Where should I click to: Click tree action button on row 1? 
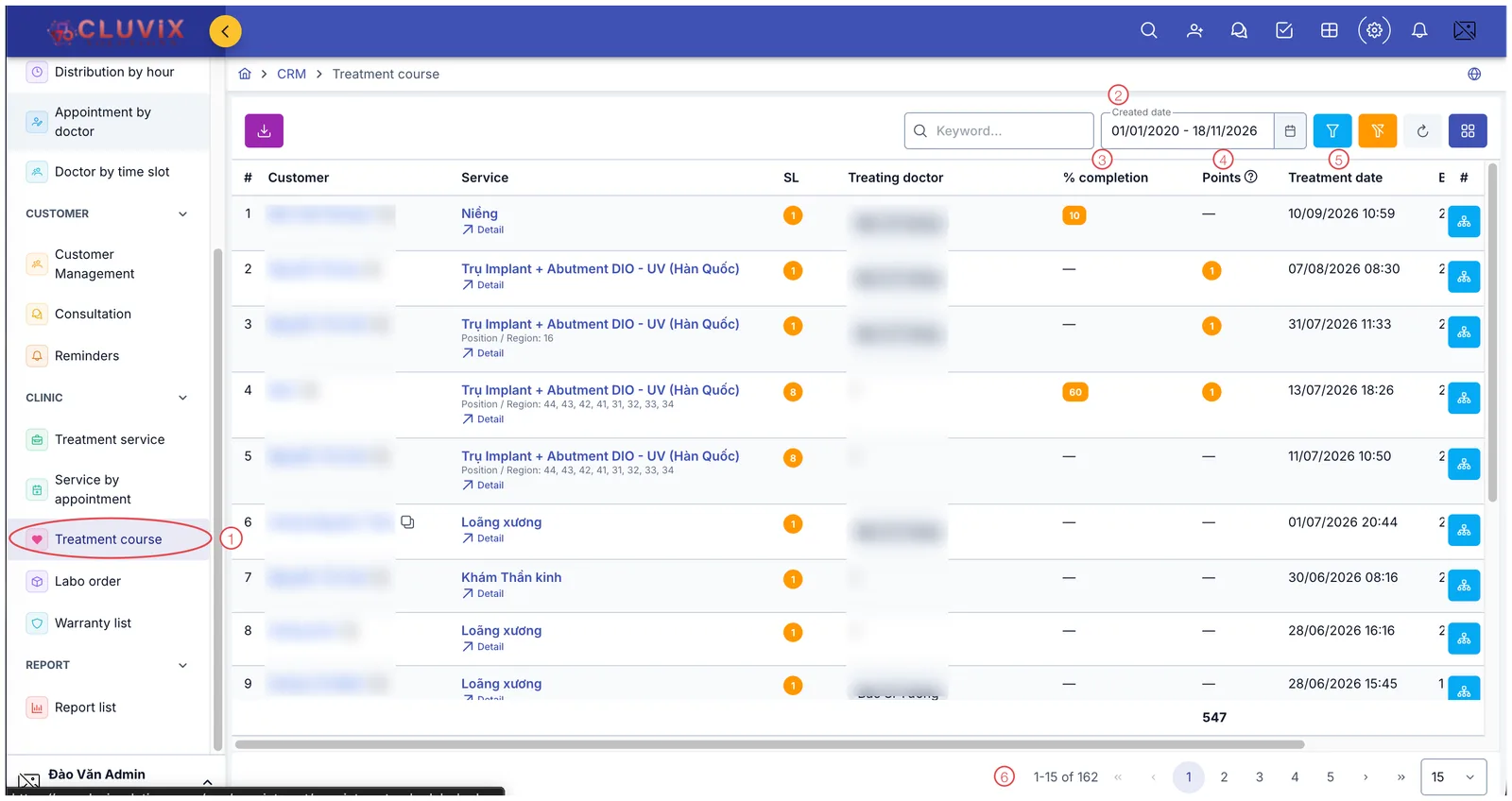pyautogui.click(x=1464, y=222)
